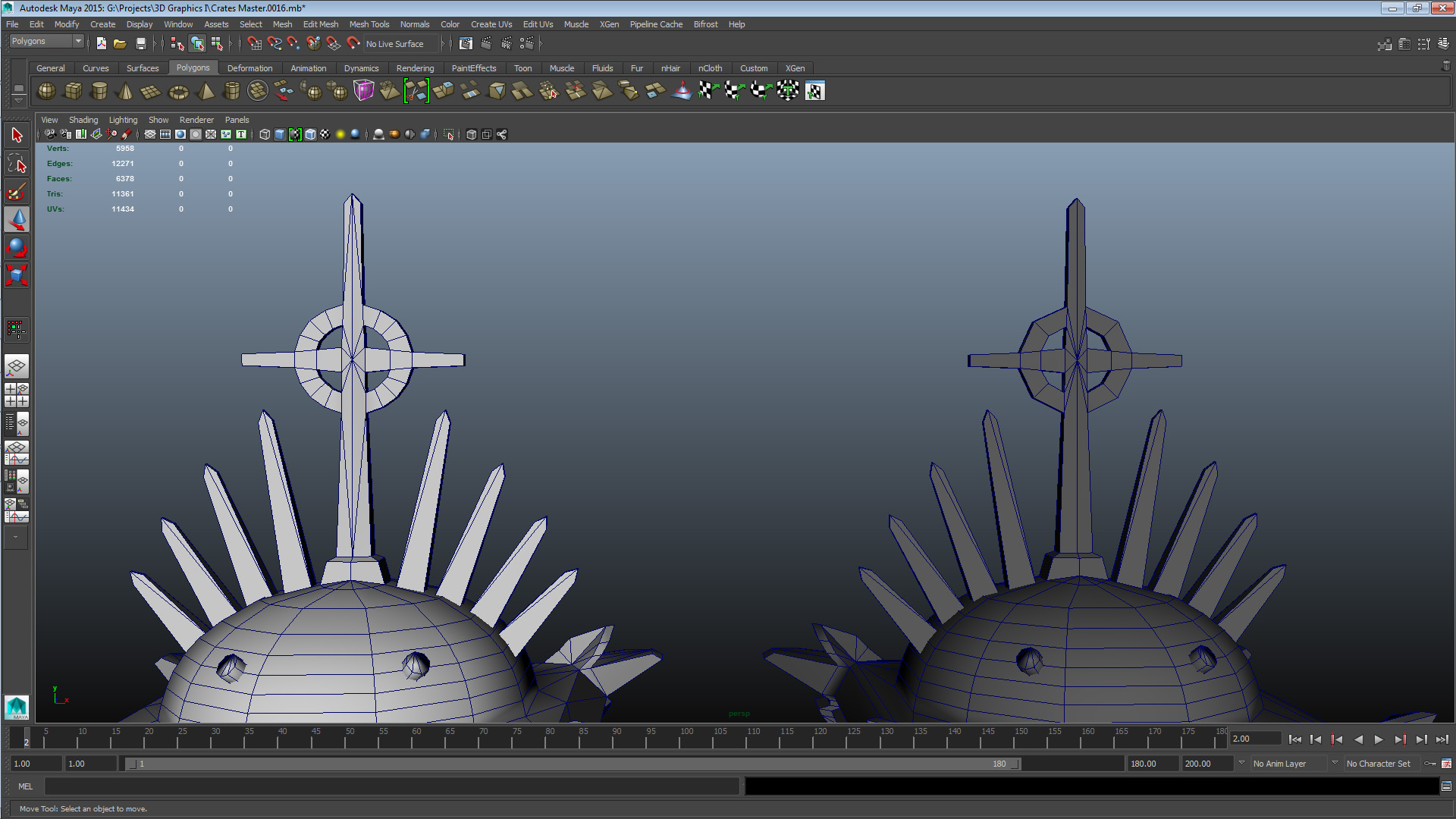Create a polygon sphere from the shelf
Viewport: 1456px width, 819px height.
[x=46, y=91]
